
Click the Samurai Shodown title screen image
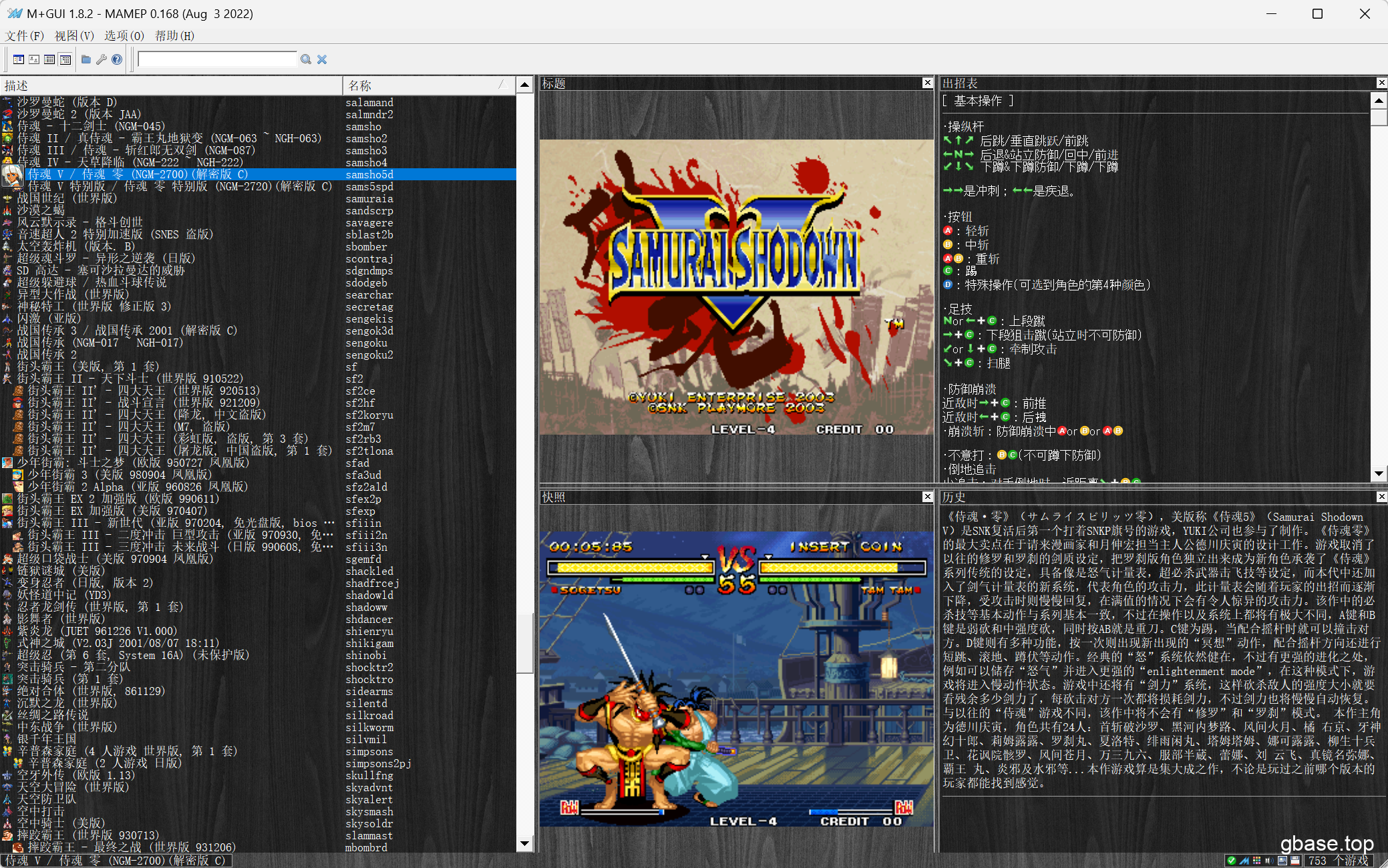pyautogui.click(x=736, y=287)
